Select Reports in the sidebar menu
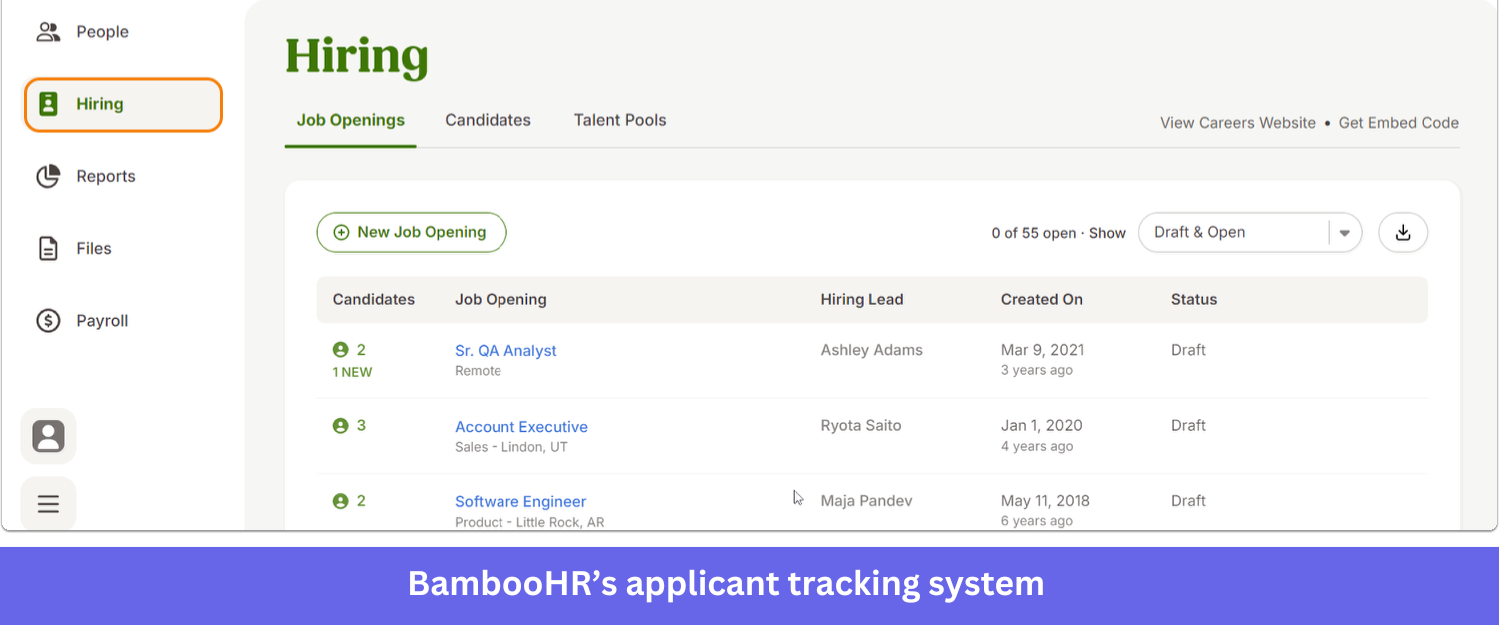Image resolution: width=1499 pixels, height=625 pixels. [106, 176]
